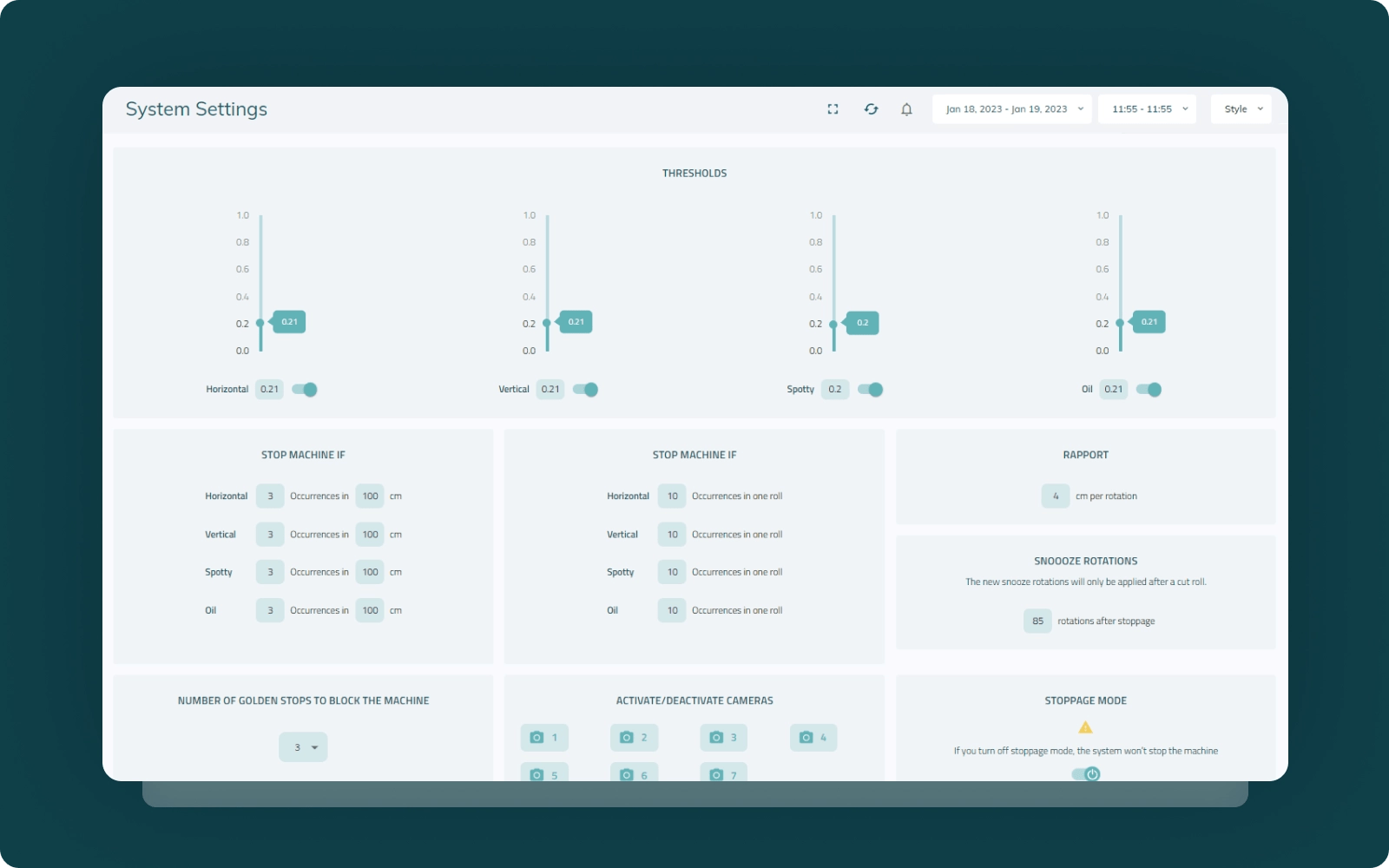This screenshot has width=1389, height=868.
Task: Edit snooze rotations field showing 85
Action: [x=1037, y=621]
